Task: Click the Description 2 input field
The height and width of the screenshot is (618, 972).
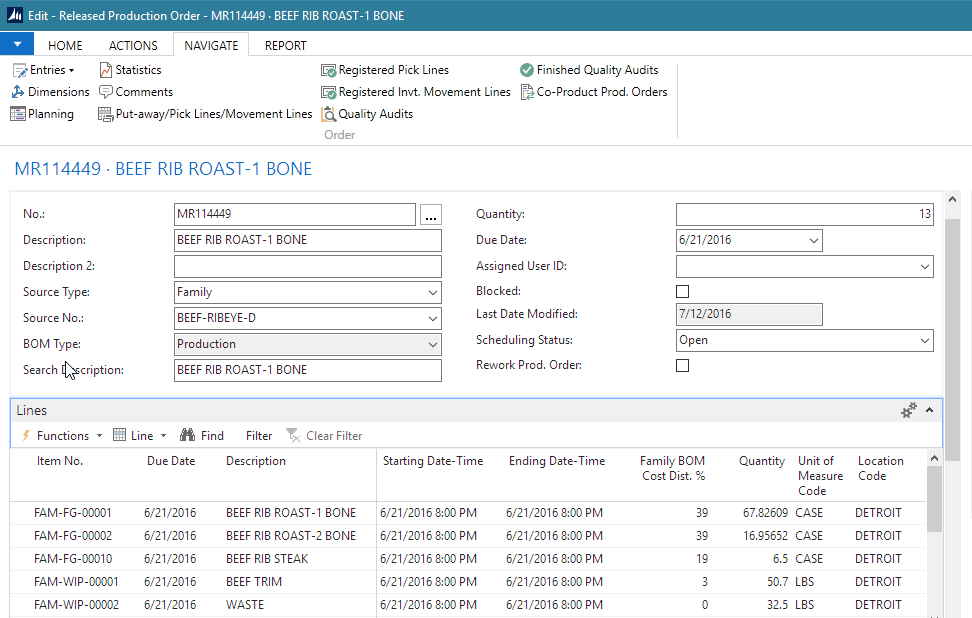Action: coord(307,267)
